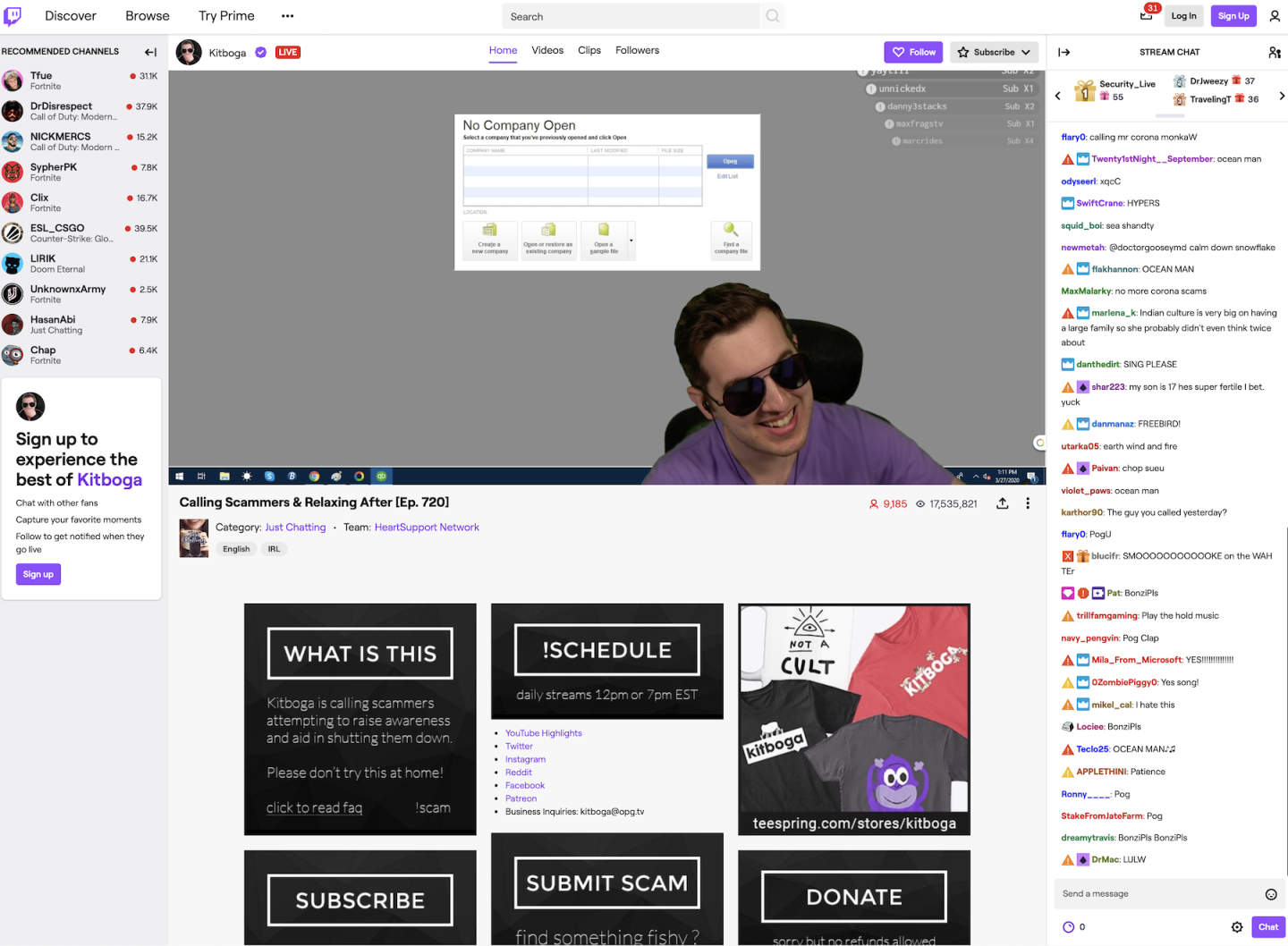Image resolution: width=1288 pixels, height=946 pixels.
Task: Switch to the Clips tab
Action: [x=589, y=50]
